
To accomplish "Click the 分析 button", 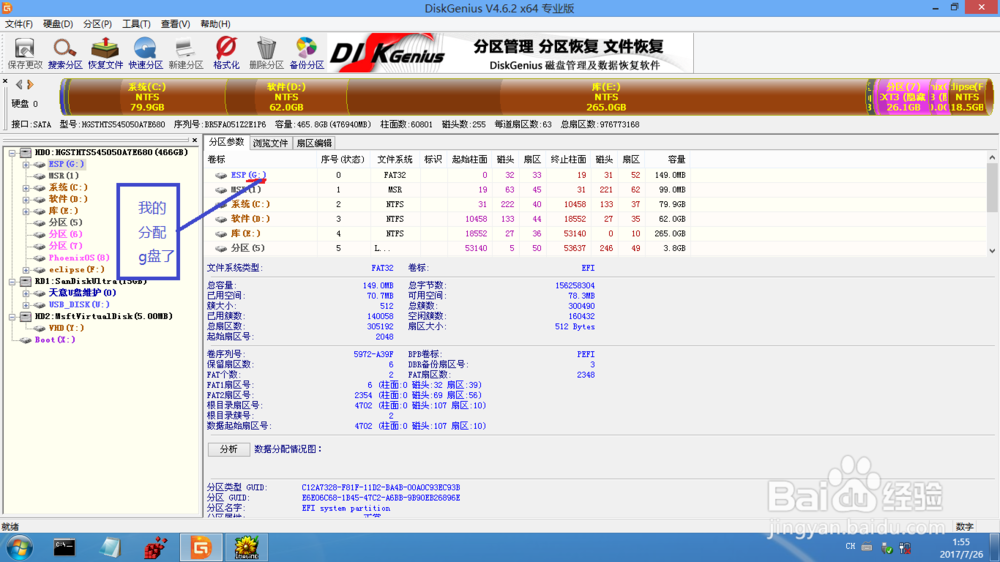I will pyautogui.click(x=228, y=449).
